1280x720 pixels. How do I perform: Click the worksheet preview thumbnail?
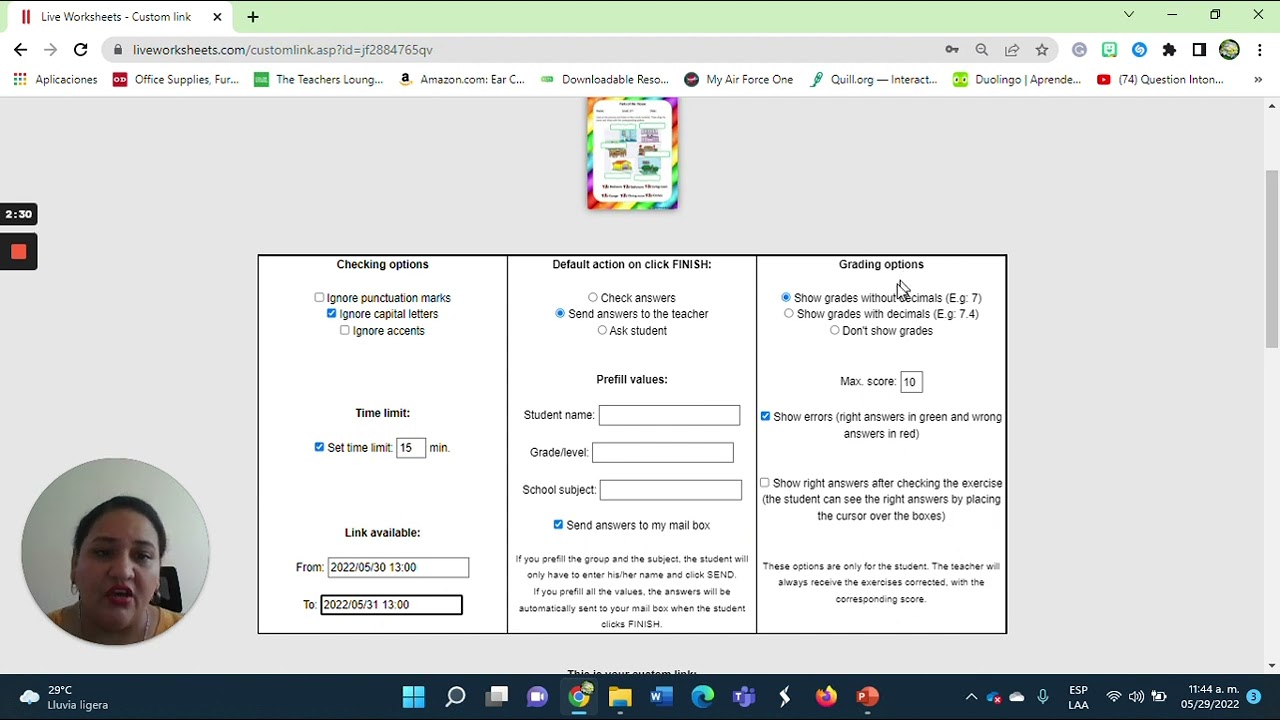click(x=632, y=153)
